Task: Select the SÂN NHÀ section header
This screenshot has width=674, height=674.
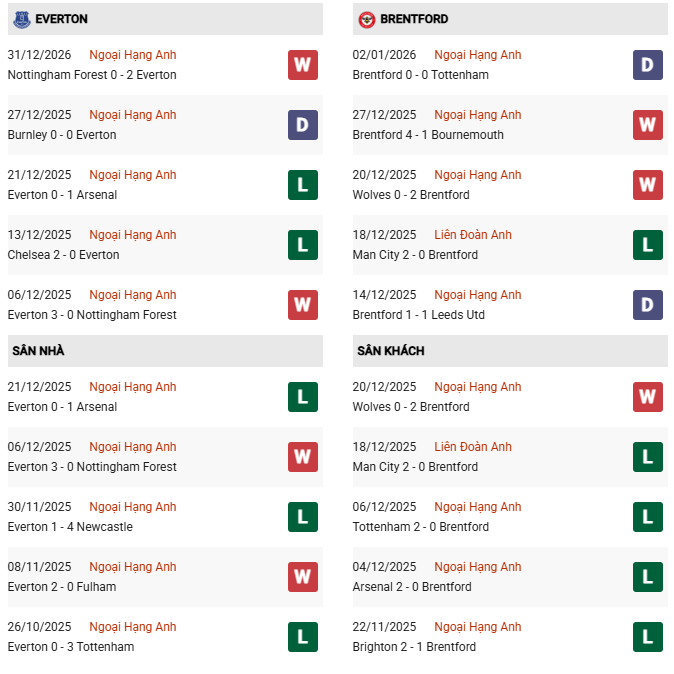Action: pyautogui.click(x=38, y=351)
